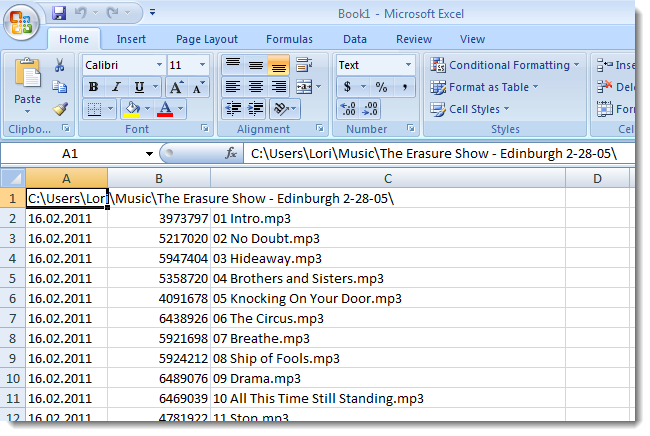The height and width of the screenshot is (436, 650).
Task: Undo the last action
Action: [x=80, y=13]
